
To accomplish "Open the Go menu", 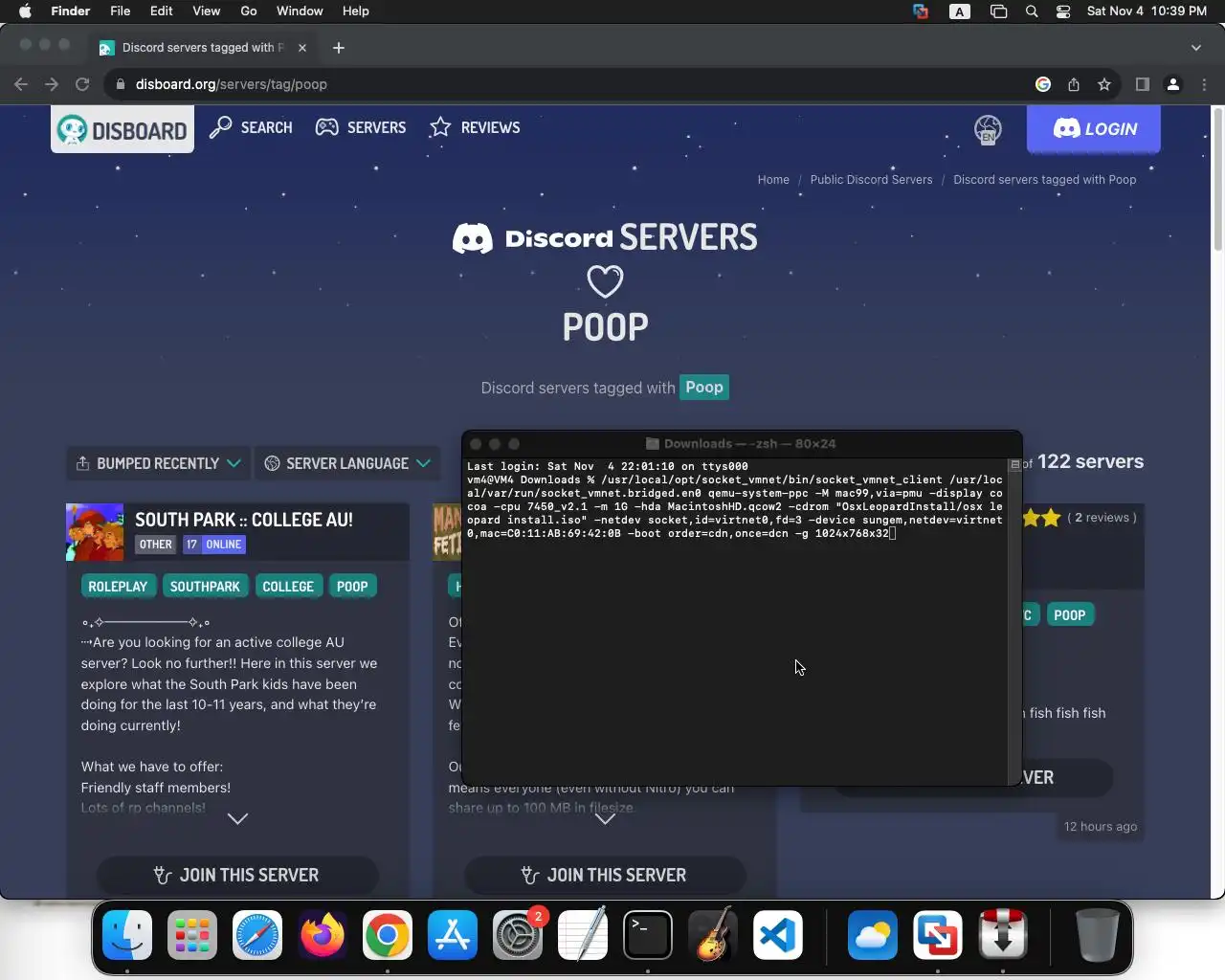I will [249, 11].
